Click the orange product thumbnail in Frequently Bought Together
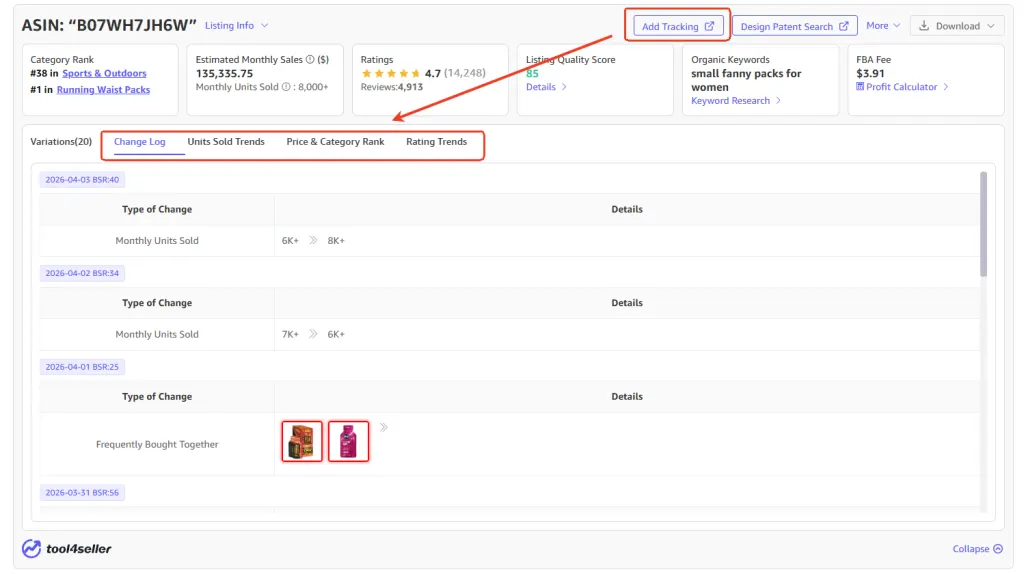1024x574 pixels. [x=302, y=441]
